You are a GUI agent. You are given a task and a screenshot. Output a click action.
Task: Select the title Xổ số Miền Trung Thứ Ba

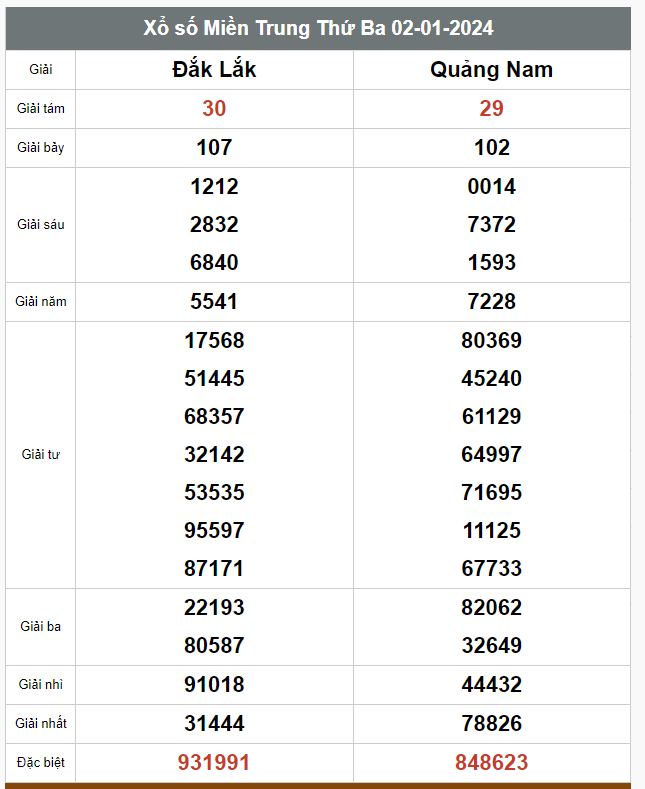265,28
